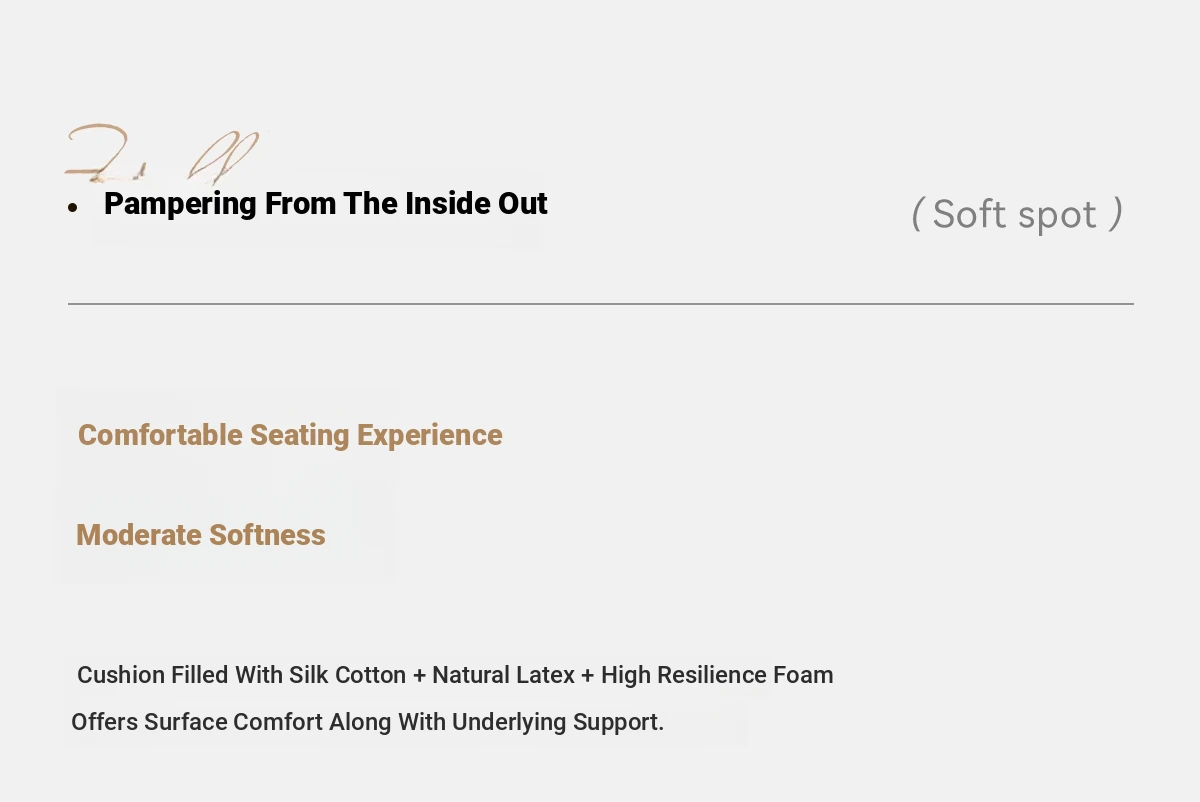Click the word Offers starting the last line
Screen dimensions: 1200x802
(104, 722)
